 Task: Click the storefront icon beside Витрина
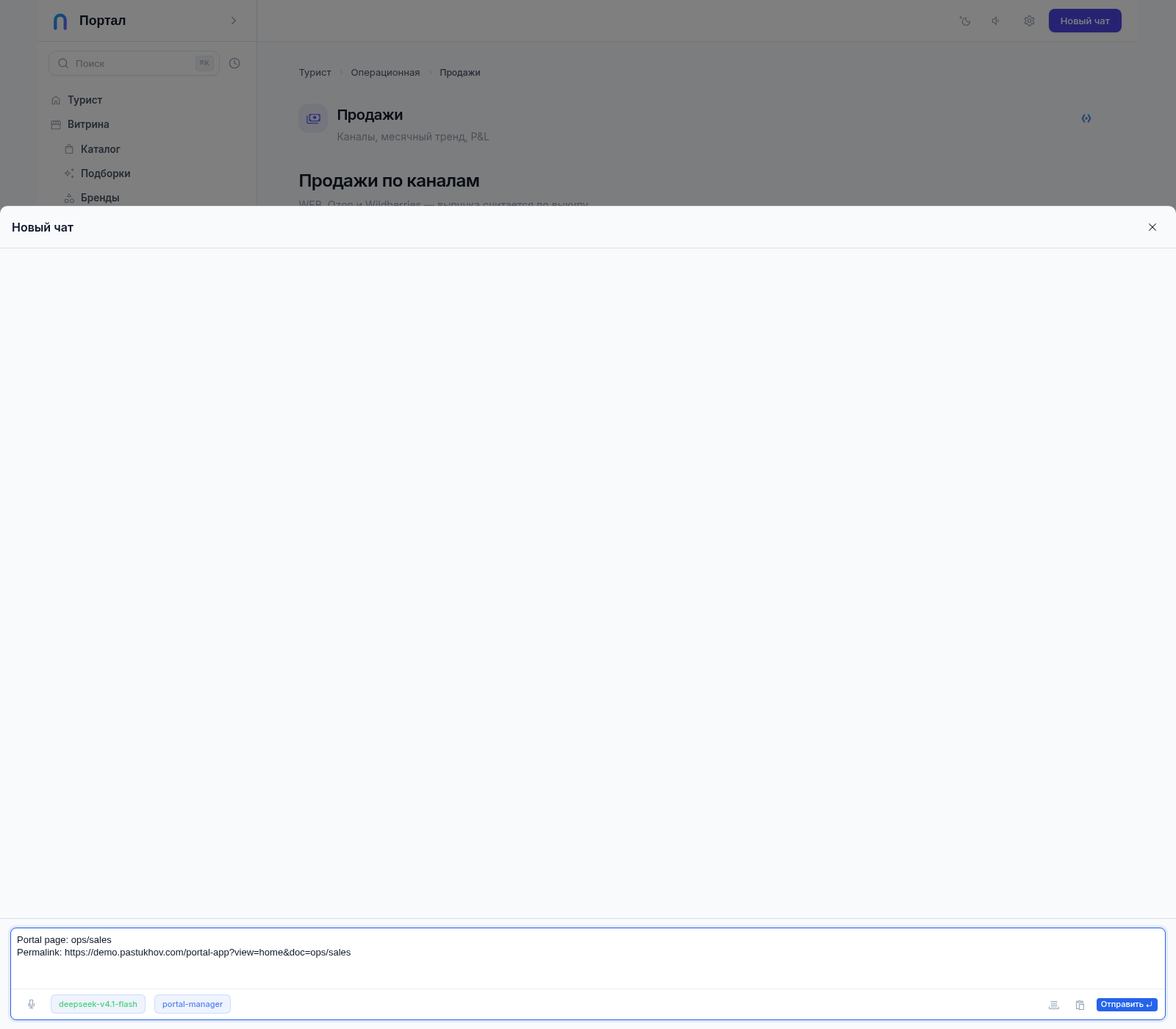click(56, 125)
